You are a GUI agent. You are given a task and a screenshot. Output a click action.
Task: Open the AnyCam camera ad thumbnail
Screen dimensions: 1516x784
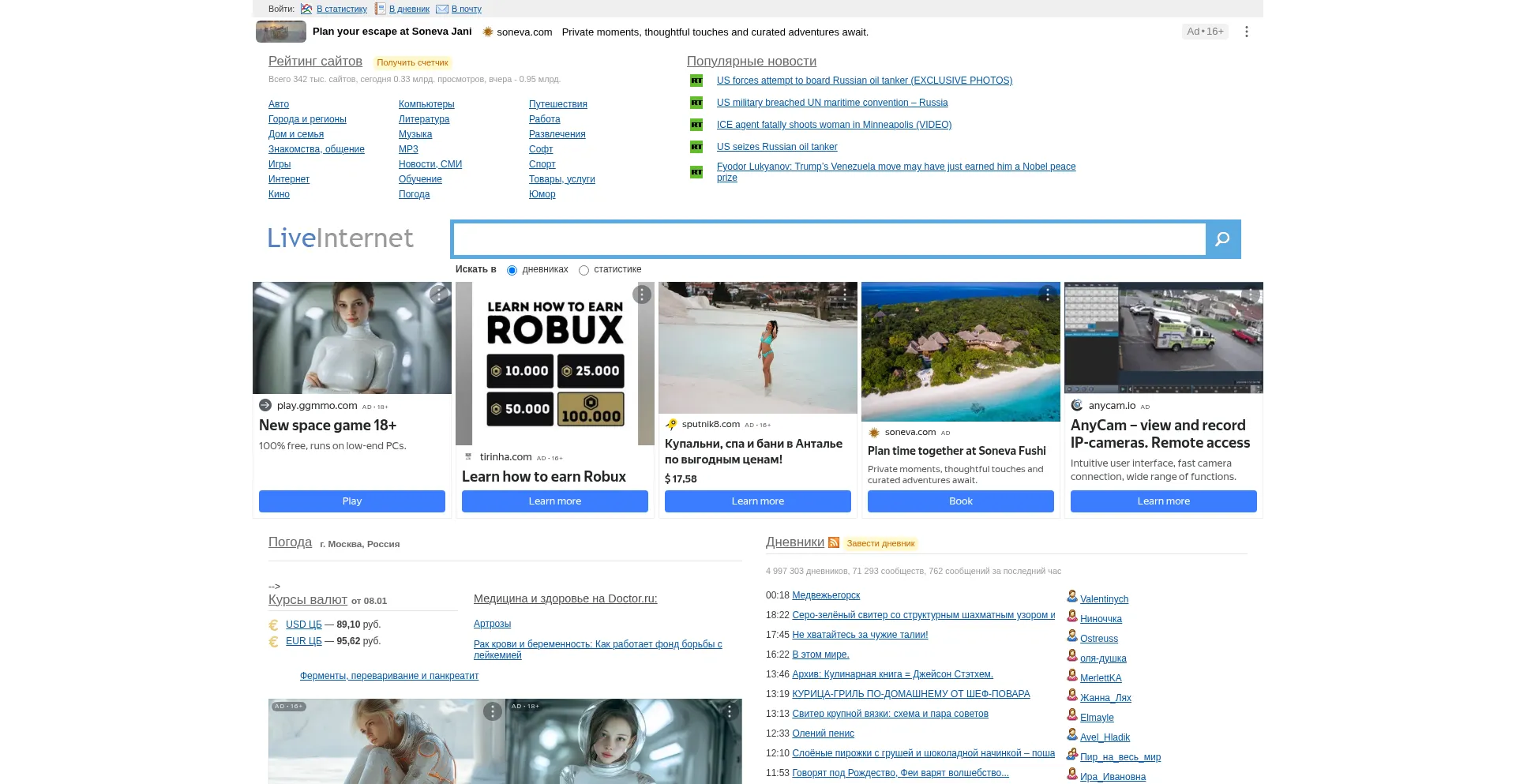pyautogui.click(x=1164, y=338)
